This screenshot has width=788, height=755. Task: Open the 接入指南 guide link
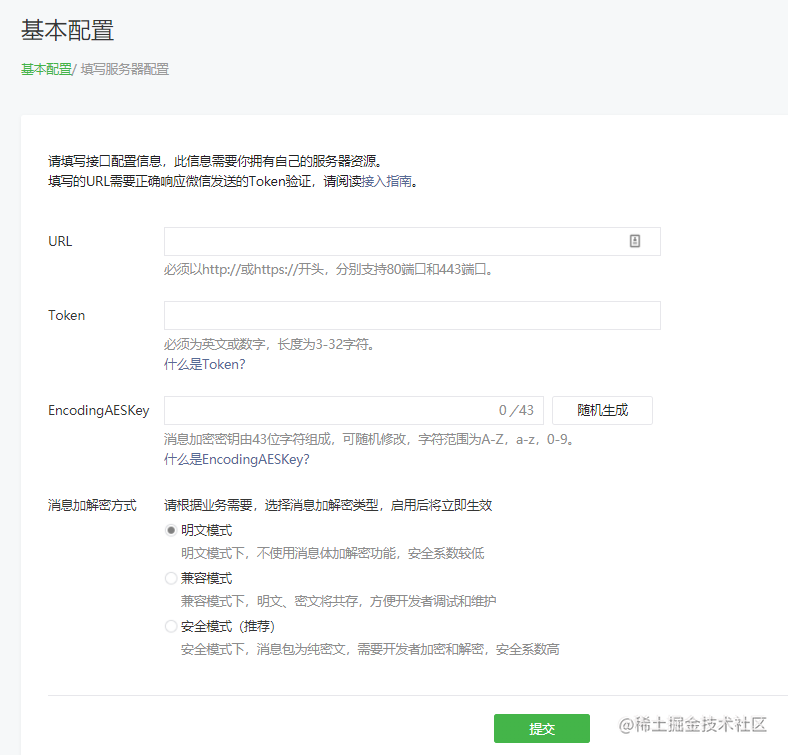(386, 181)
